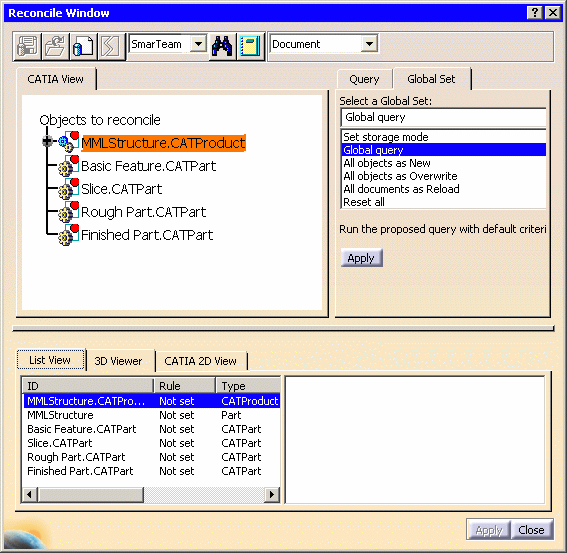Click the binoculars search icon
The height and width of the screenshot is (553, 567).
tap(222, 46)
